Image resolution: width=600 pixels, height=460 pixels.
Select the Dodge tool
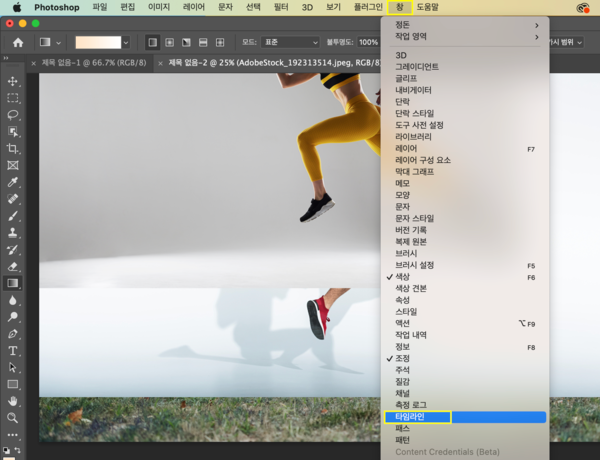click(13, 317)
